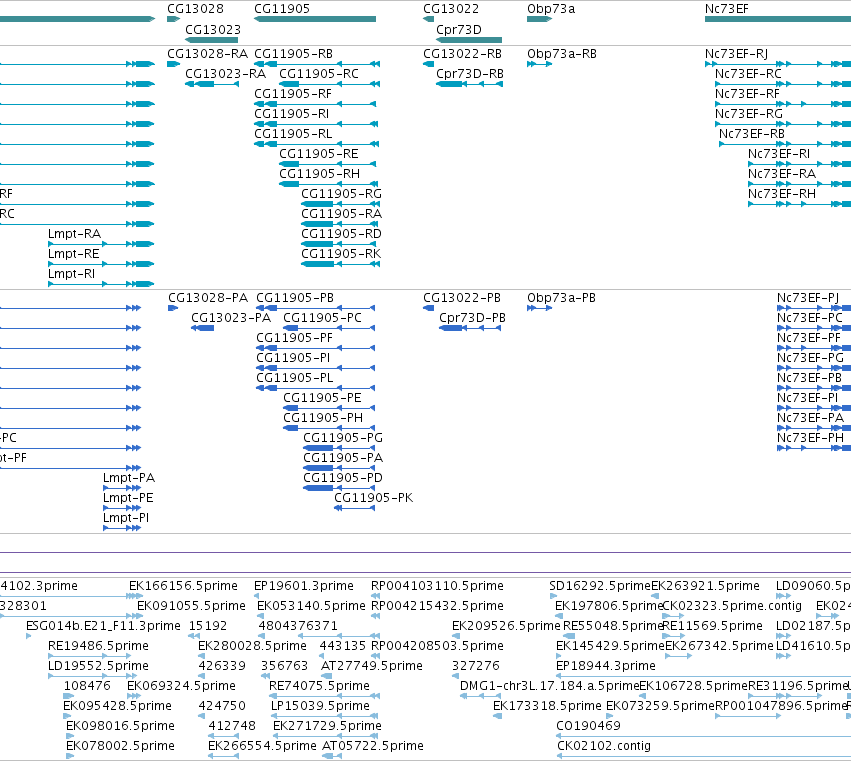Click protein CG13023-PA
Viewport: 851px width, 761px height.
(x=231, y=318)
